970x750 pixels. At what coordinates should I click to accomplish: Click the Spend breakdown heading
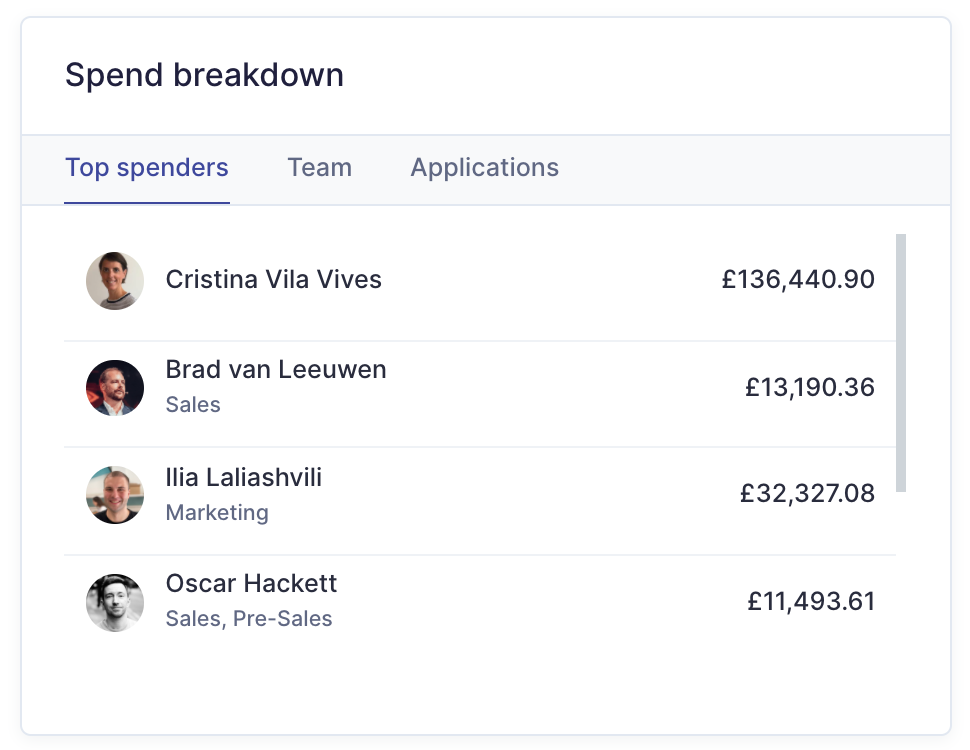pyautogui.click(x=204, y=75)
